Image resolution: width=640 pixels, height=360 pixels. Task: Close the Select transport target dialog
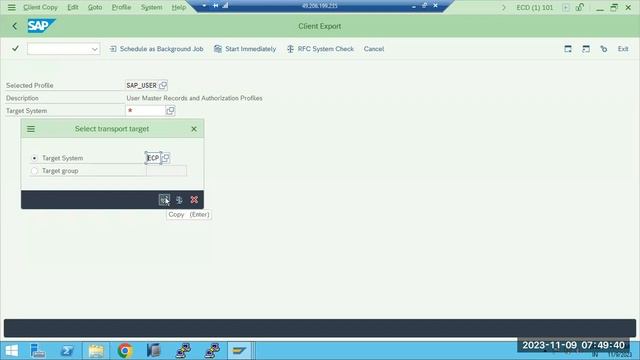194,129
